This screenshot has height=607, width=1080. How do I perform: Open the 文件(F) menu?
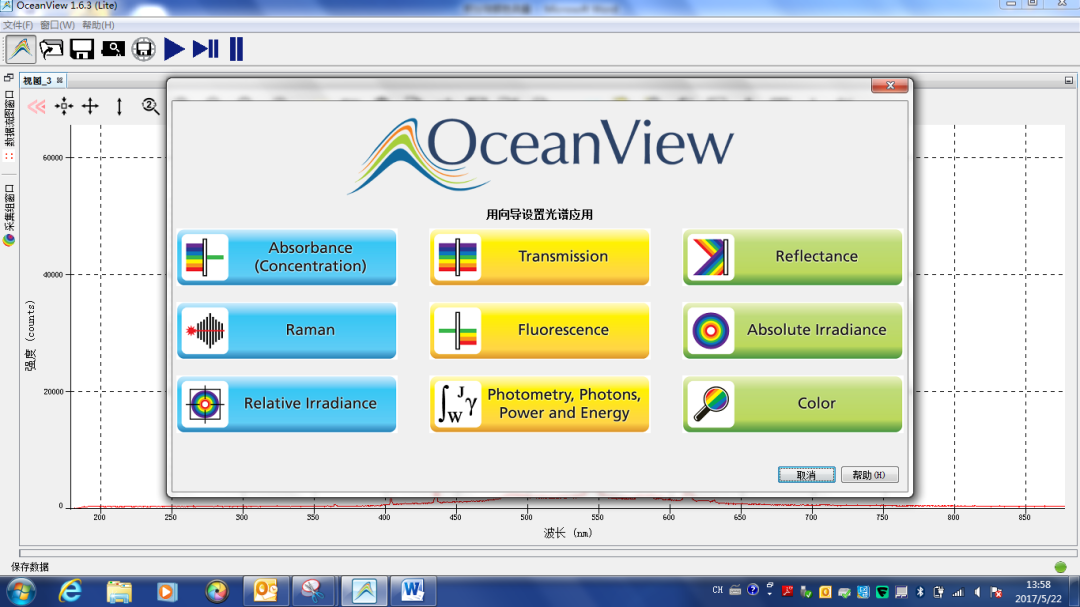[x=18, y=25]
